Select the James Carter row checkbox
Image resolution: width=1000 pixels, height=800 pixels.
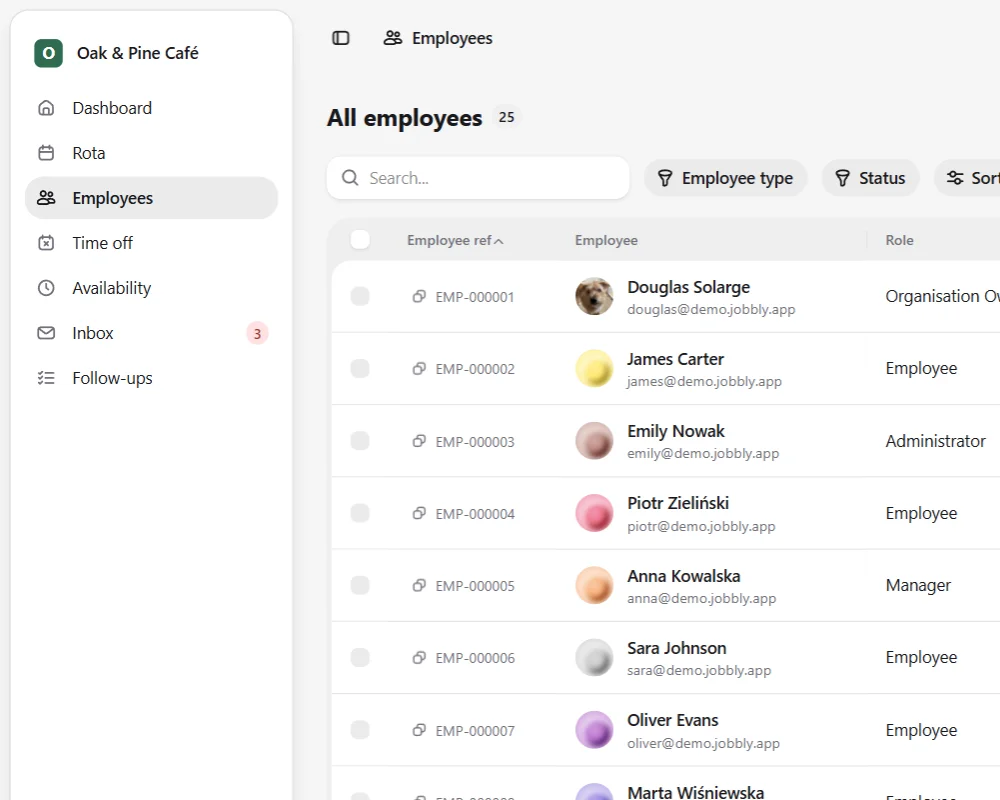tap(360, 368)
